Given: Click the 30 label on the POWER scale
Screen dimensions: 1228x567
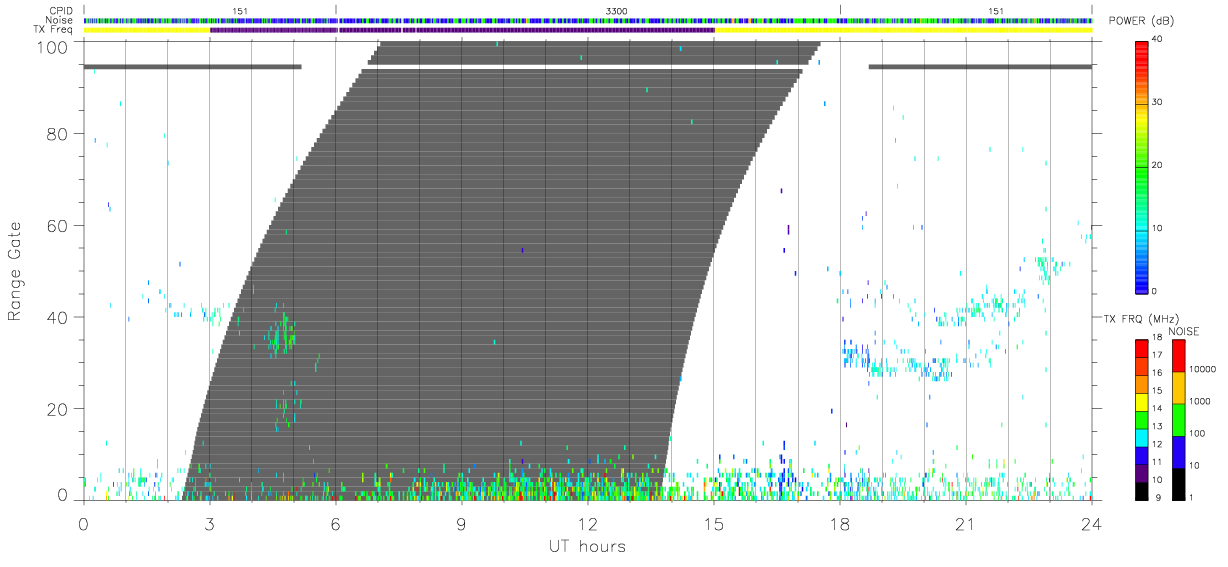Looking at the screenshot, I should [1159, 103].
